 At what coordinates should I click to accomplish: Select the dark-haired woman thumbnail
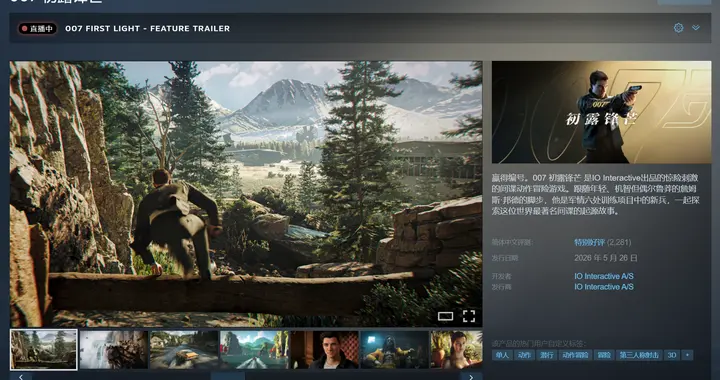point(456,349)
